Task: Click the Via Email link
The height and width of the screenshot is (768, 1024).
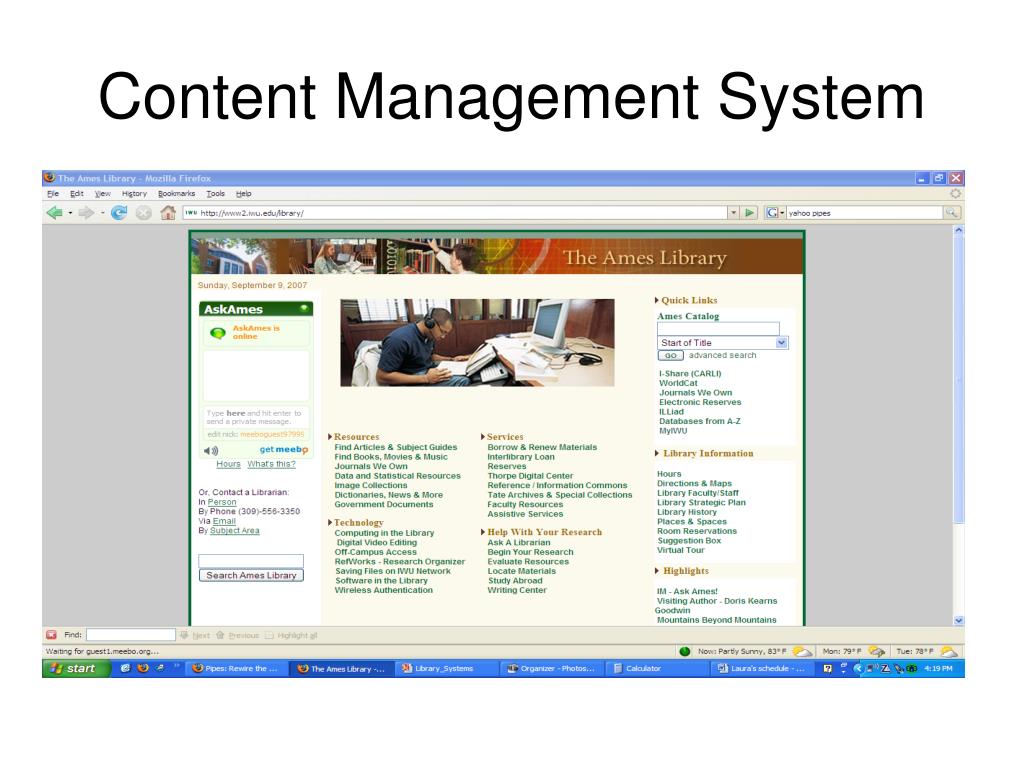Action: pos(224,521)
